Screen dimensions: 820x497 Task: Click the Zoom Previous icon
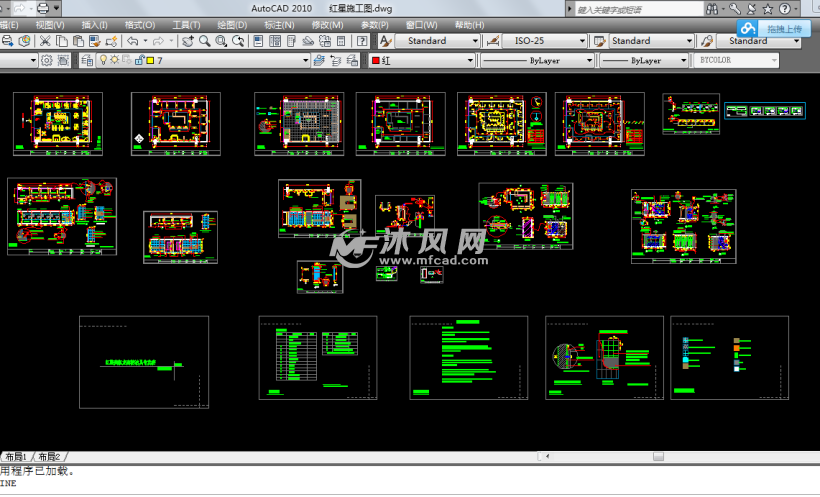(x=238, y=41)
